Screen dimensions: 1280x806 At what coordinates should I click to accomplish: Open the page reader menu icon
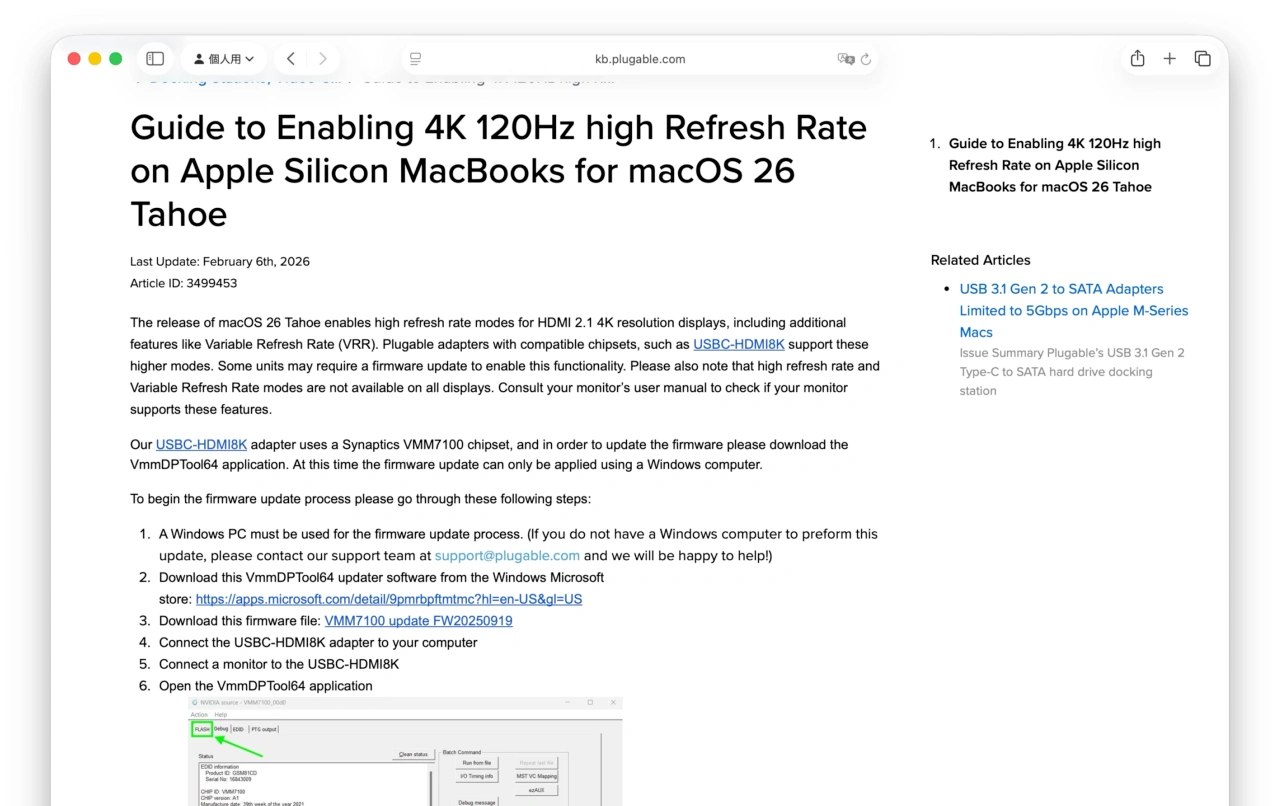[415, 59]
